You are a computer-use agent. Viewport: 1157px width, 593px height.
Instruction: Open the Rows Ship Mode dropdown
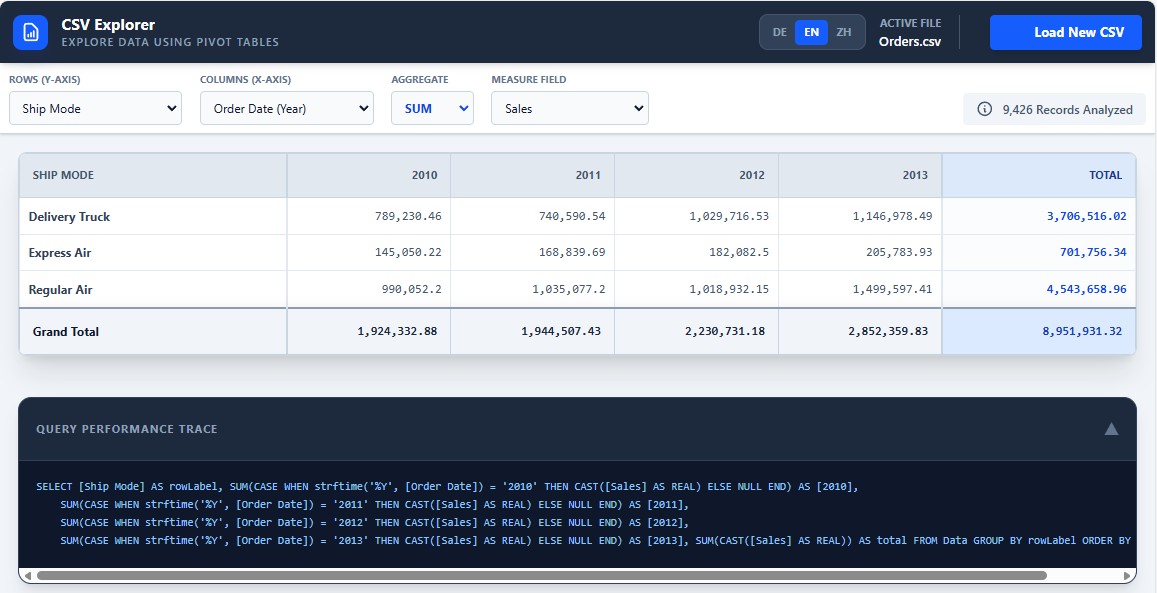(96, 108)
